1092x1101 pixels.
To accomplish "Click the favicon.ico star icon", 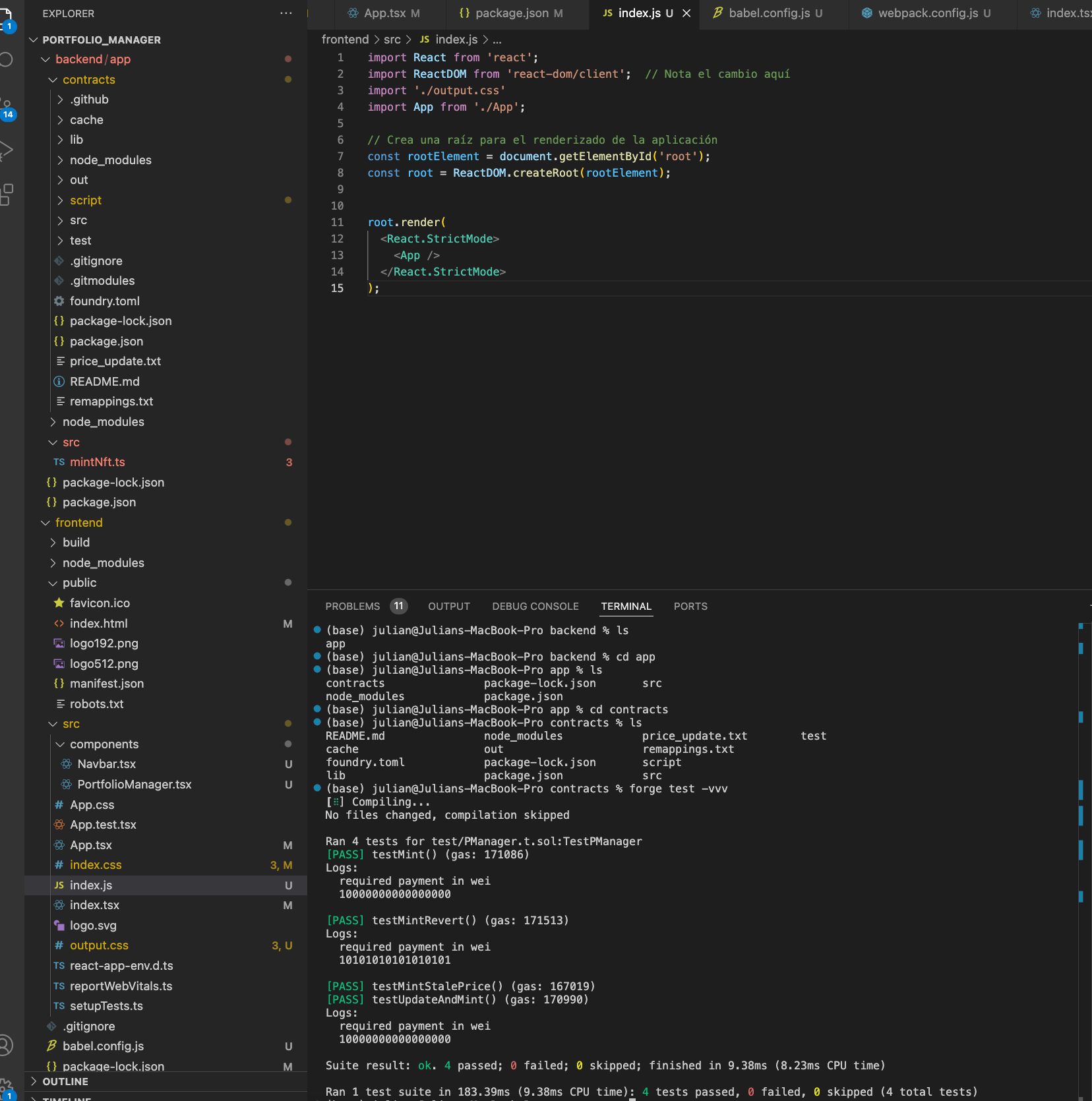I will click(59, 603).
